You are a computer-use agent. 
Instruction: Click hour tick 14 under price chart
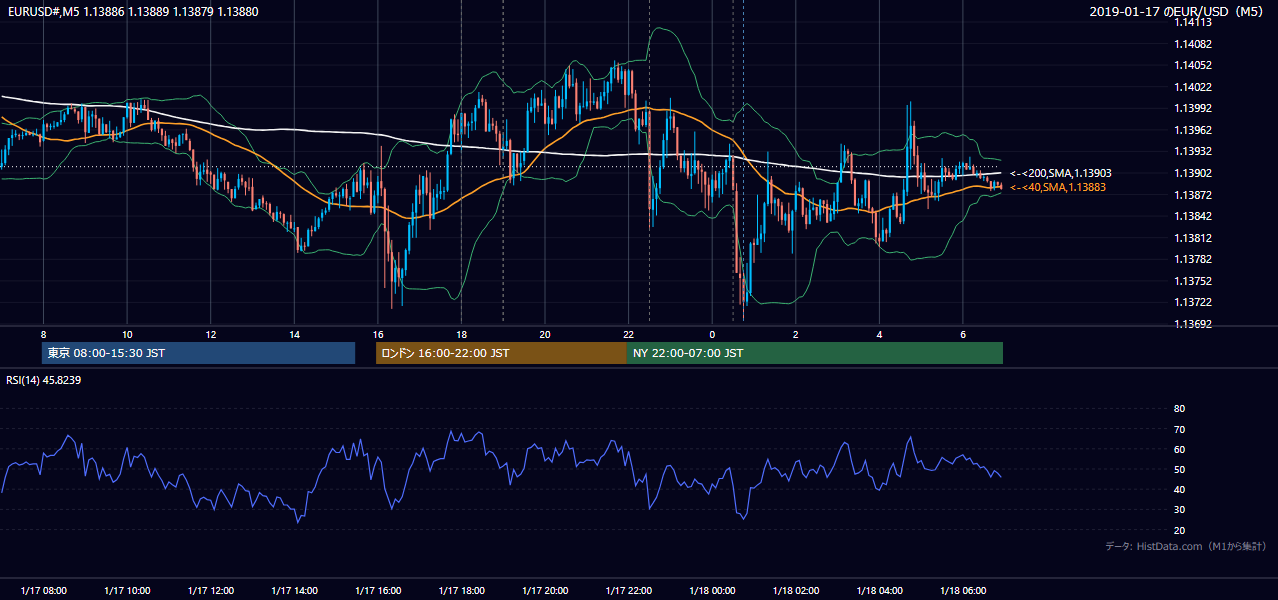294,334
